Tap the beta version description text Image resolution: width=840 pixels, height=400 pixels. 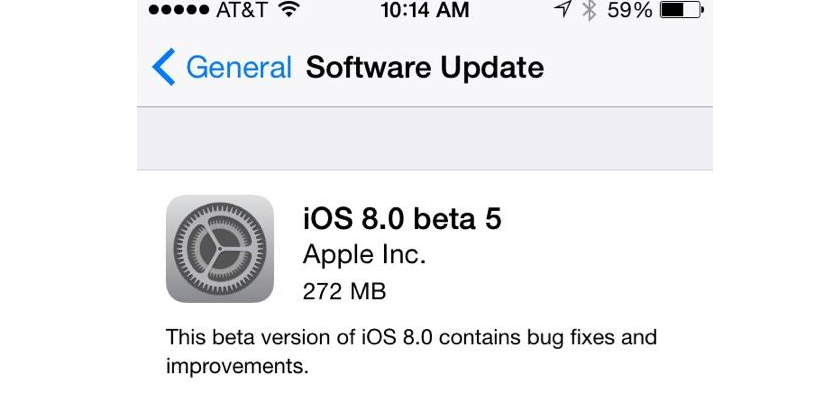(411, 352)
